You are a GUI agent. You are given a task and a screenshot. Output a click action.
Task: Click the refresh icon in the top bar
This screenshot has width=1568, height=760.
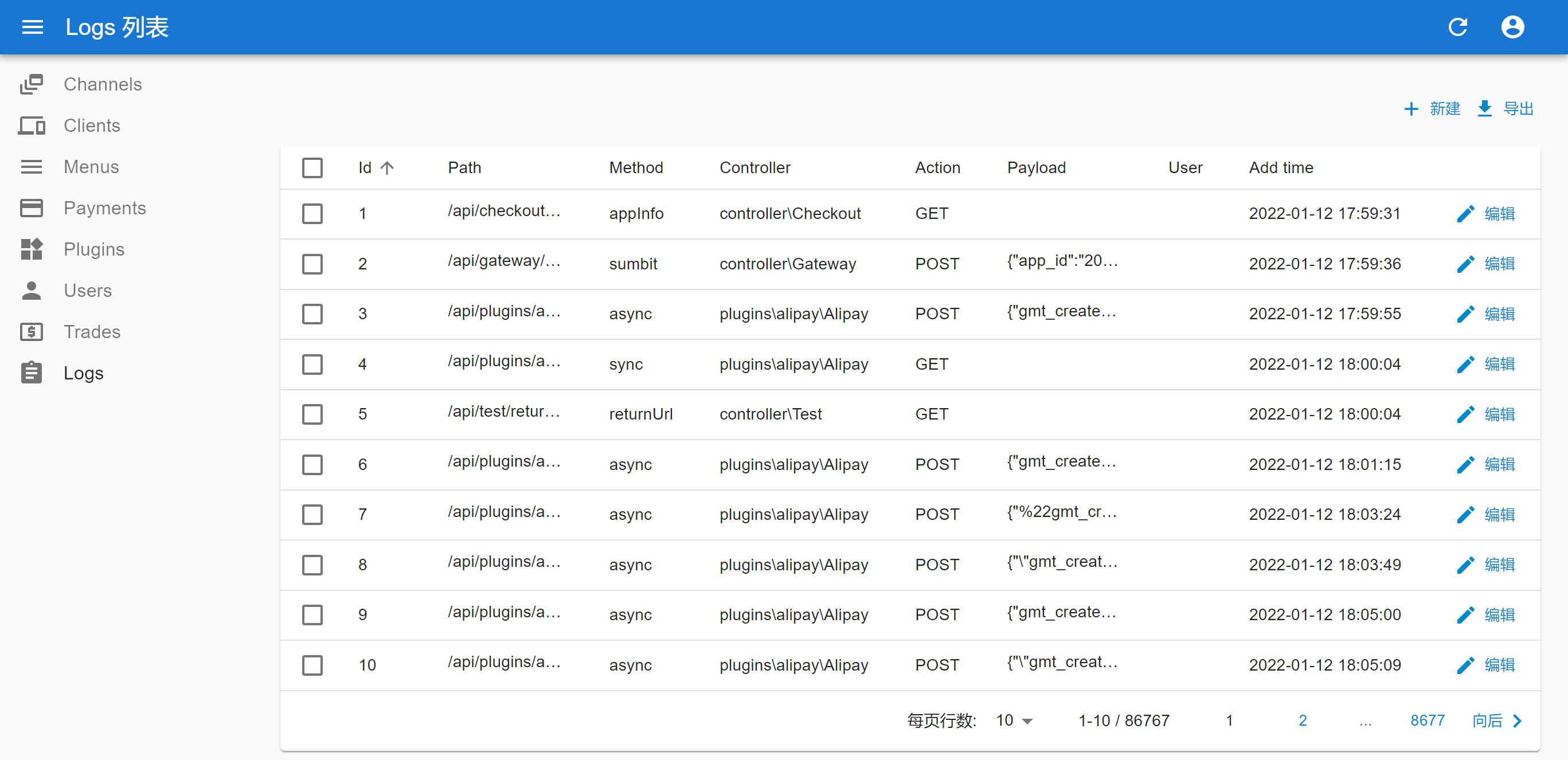coord(1459,27)
